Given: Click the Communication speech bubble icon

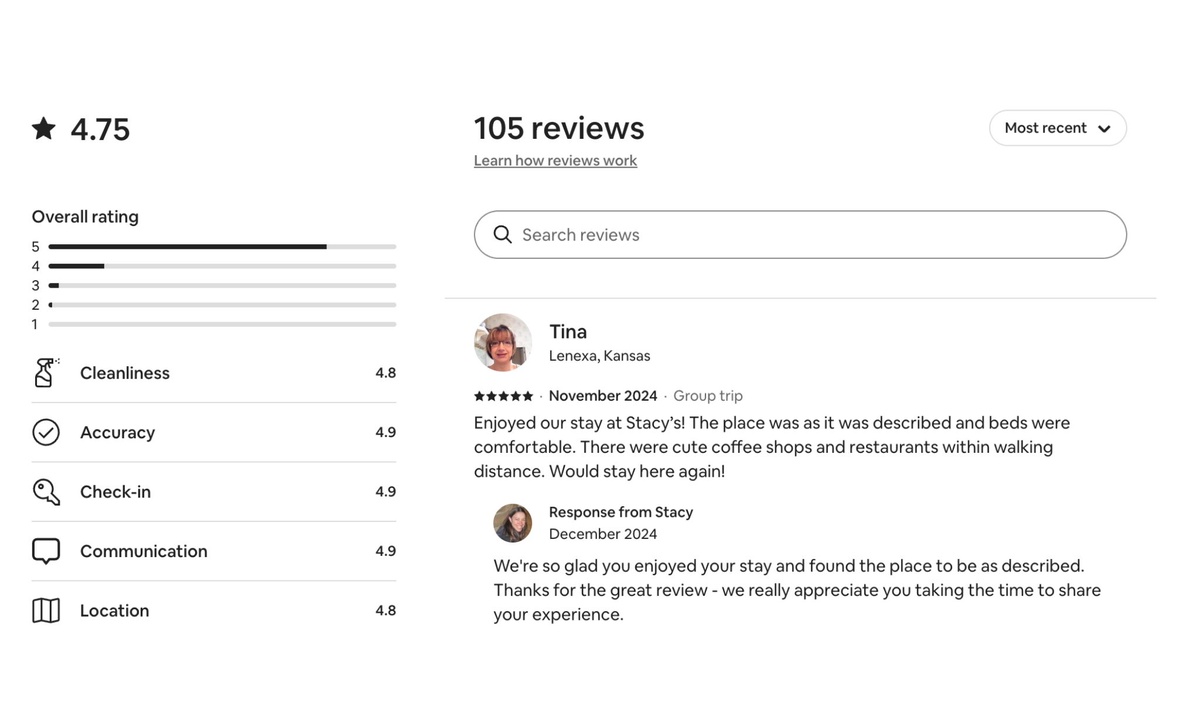Looking at the screenshot, I should click(x=46, y=551).
